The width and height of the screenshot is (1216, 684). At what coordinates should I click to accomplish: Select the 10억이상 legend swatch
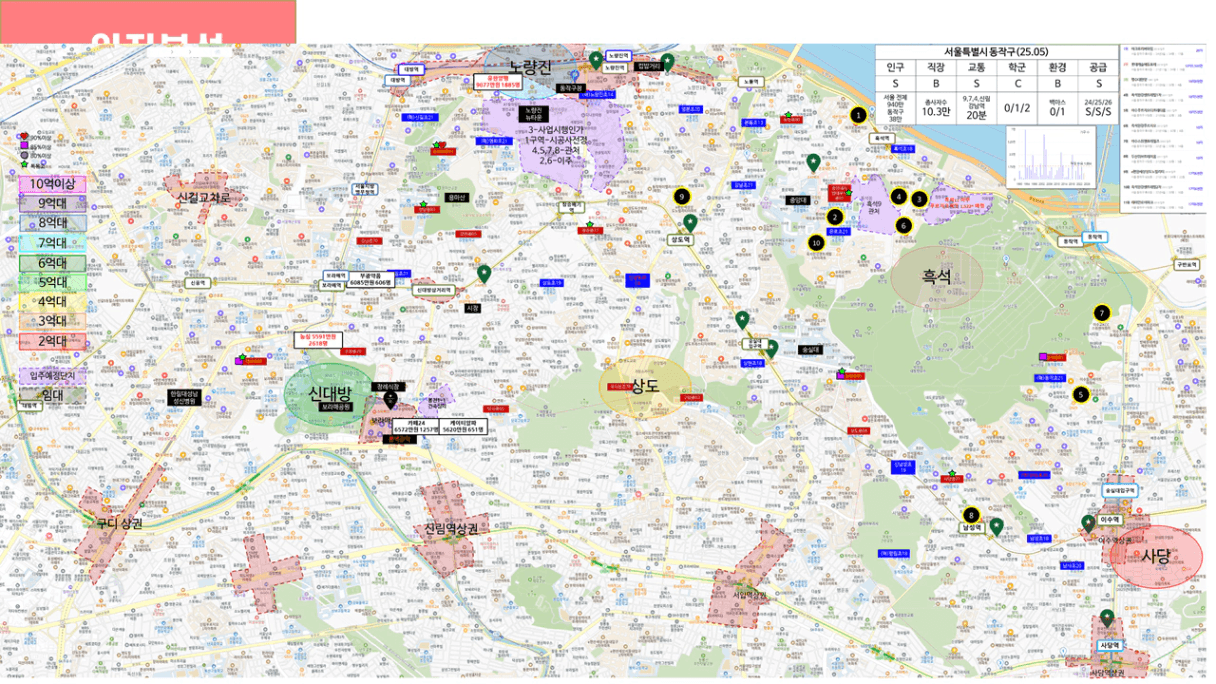(x=52, y=184)
